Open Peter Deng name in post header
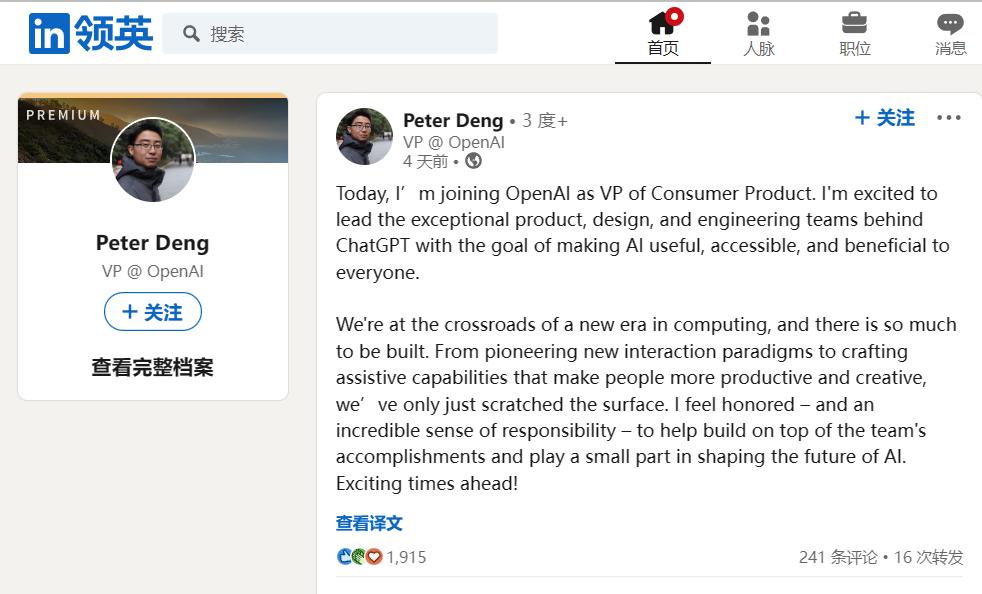 click(453, 120)
